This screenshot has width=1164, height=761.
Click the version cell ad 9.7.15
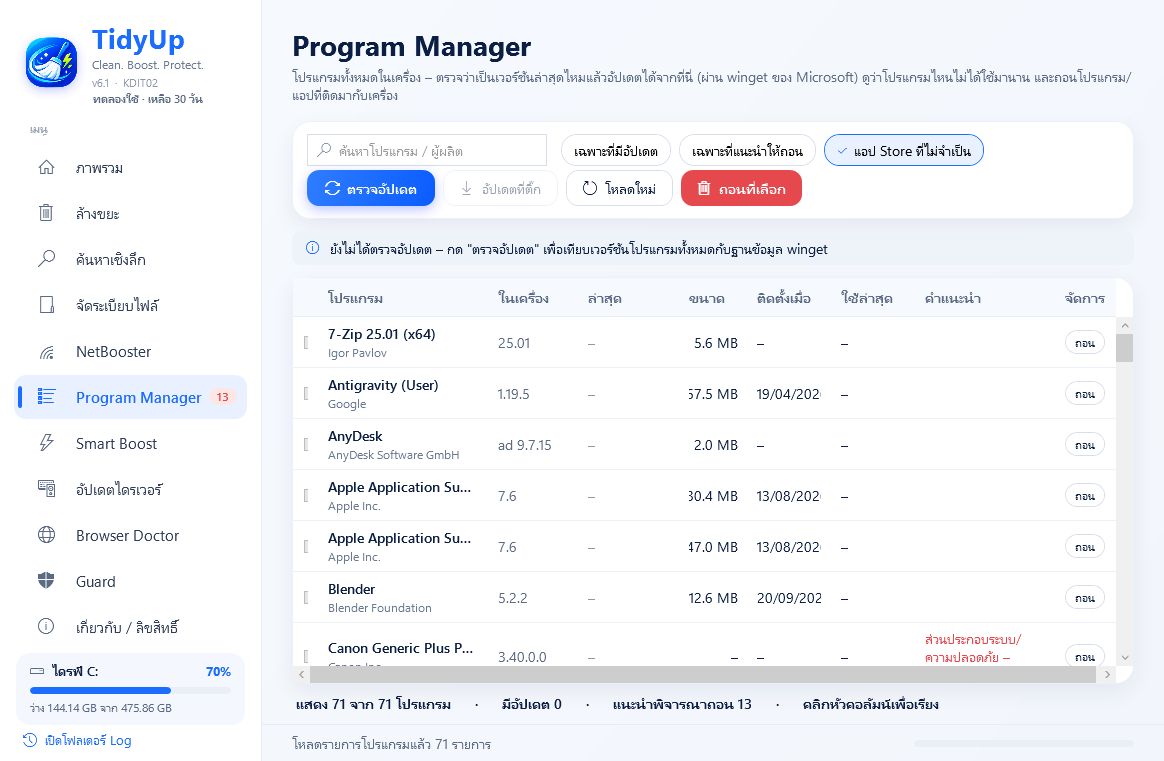[525, 445]
